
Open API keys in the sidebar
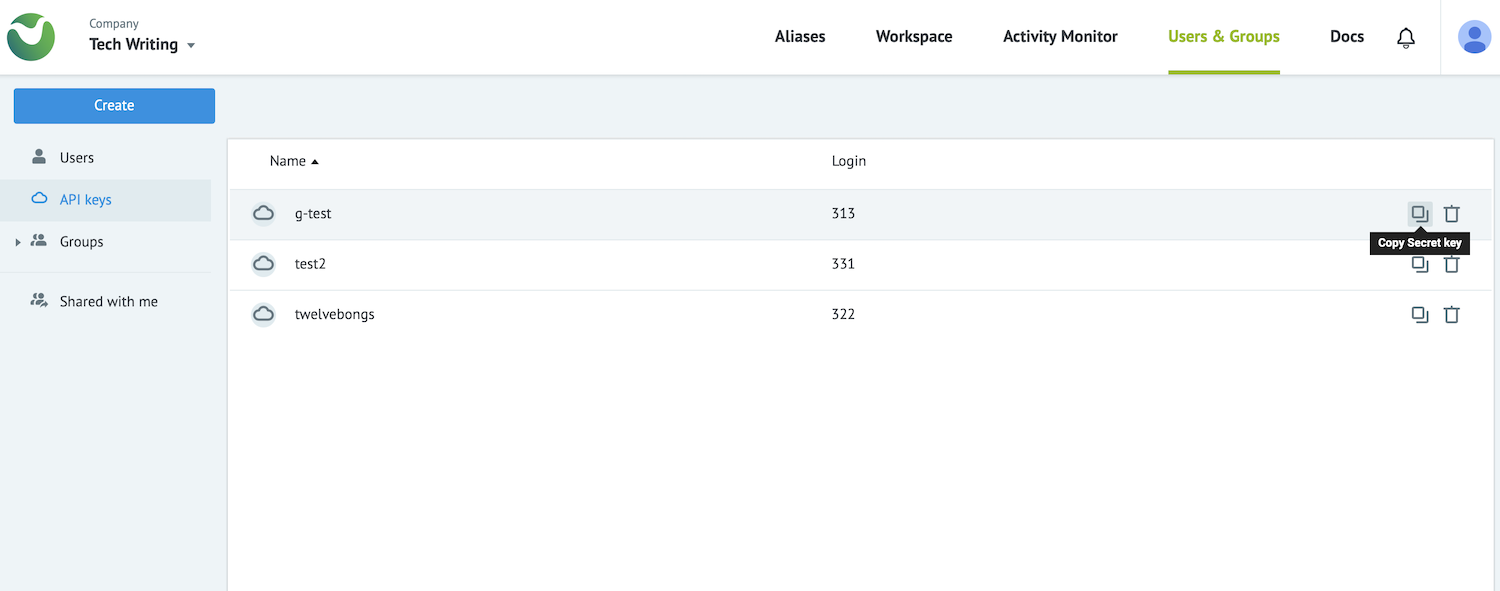(x=85, y=200)
